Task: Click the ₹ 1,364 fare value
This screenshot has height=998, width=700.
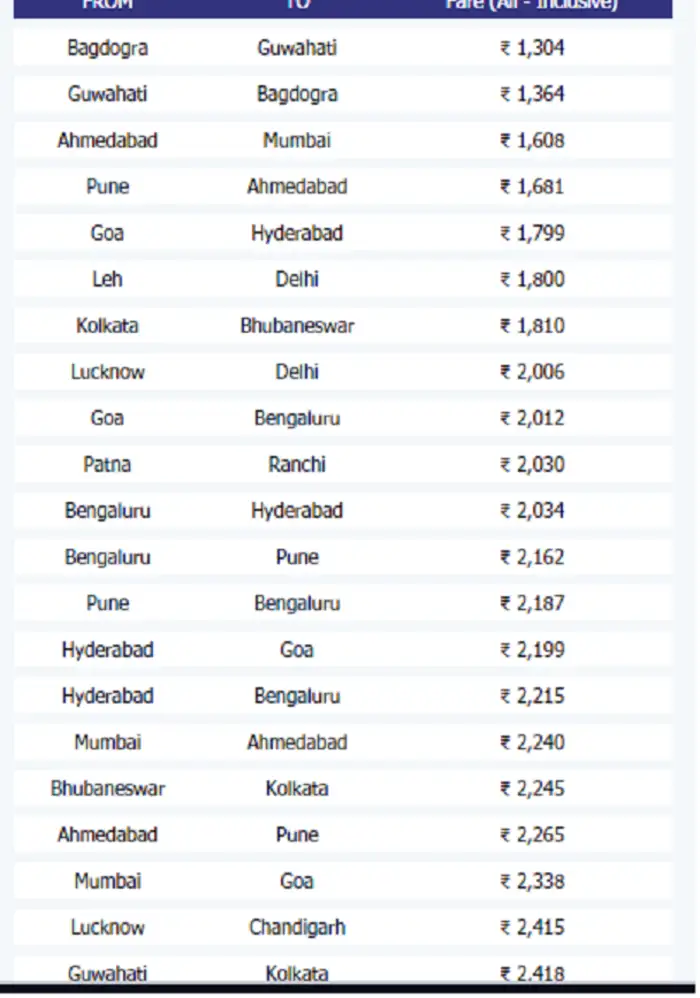Action: pos(532,94)
